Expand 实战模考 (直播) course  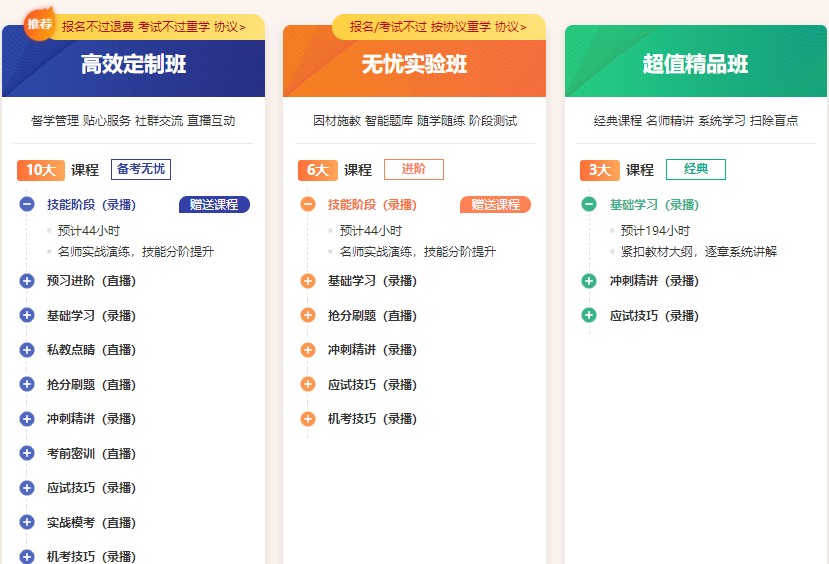(27, 522)
